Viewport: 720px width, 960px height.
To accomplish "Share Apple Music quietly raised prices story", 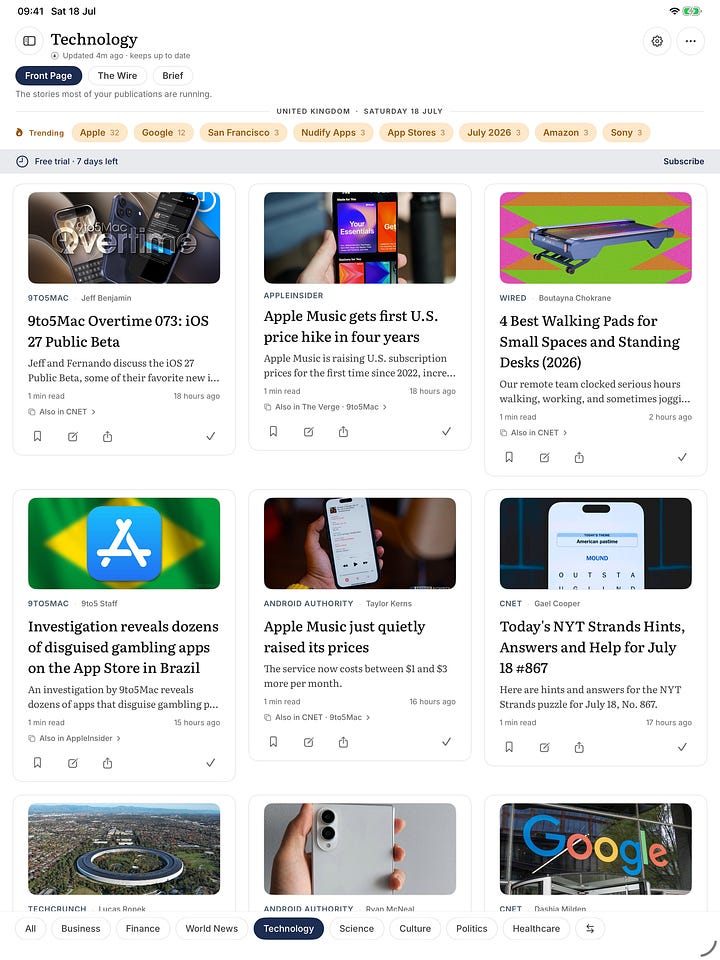I will click(x=343, y=741).
